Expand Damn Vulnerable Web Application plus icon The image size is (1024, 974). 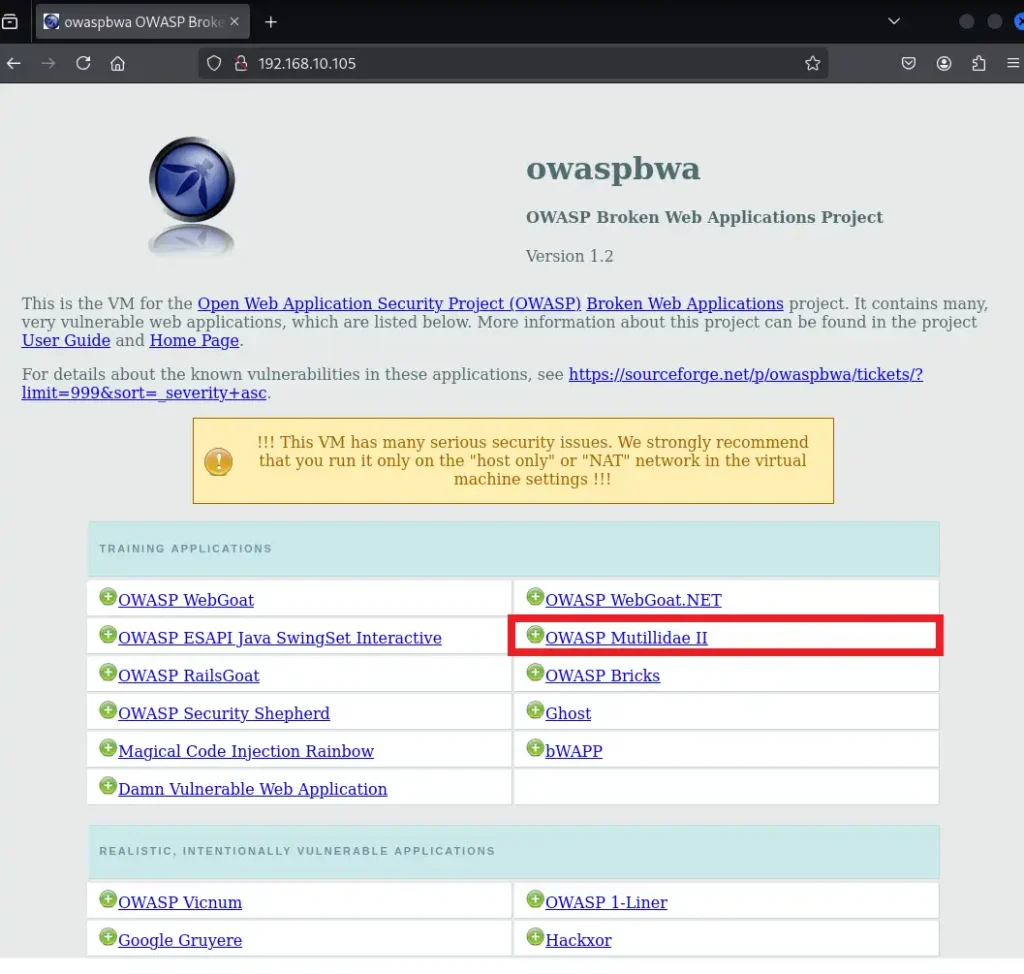pos(108,787)
